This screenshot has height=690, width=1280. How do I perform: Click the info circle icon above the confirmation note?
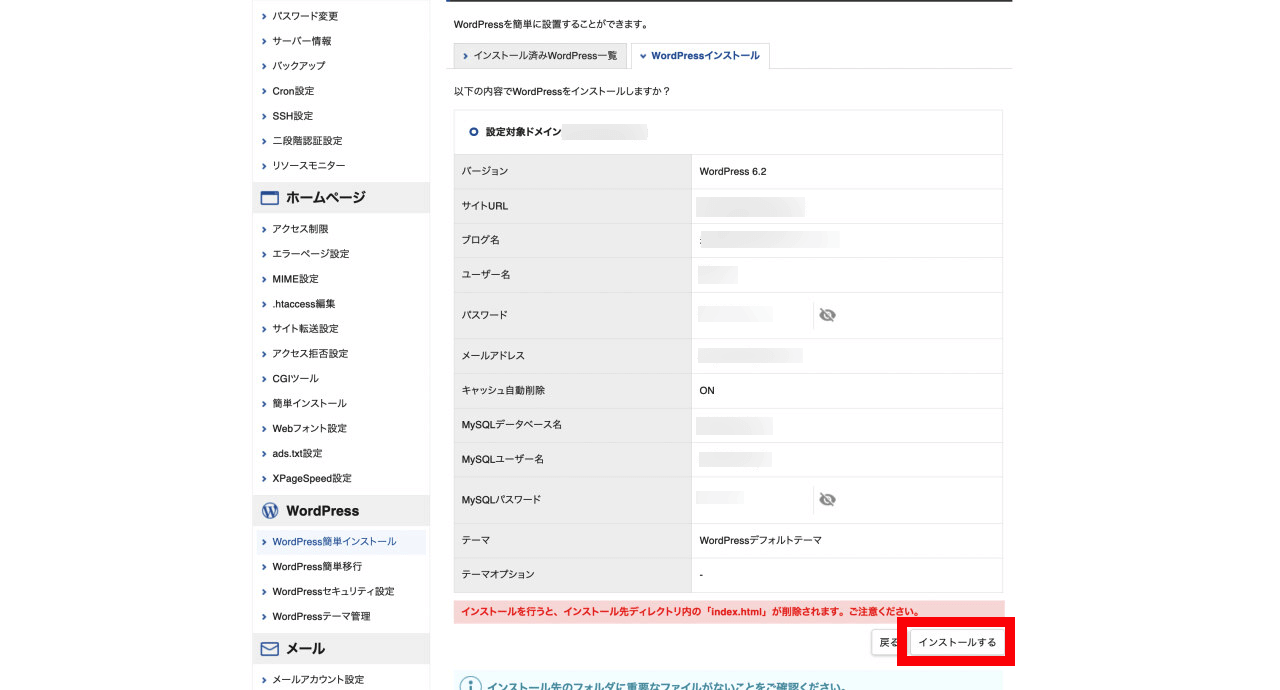click(470, 684)
